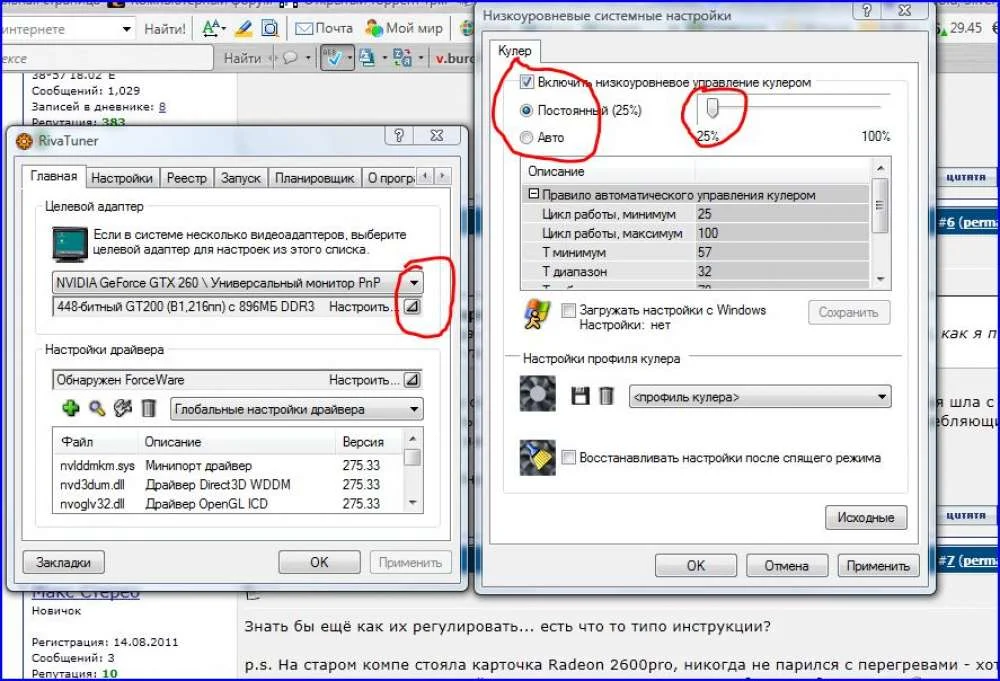Viewport: 1000px width, 681px height.
Task: Click the RivaTuner gear icon in title bar
Action: pyautogui.click(x=24, y=141)
